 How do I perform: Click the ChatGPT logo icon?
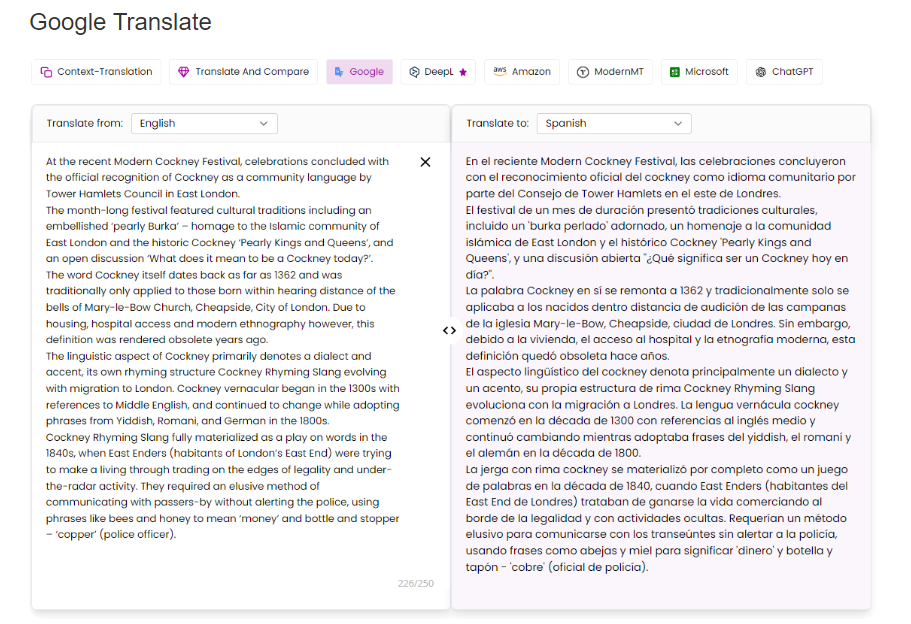click(x=761, y=72)
